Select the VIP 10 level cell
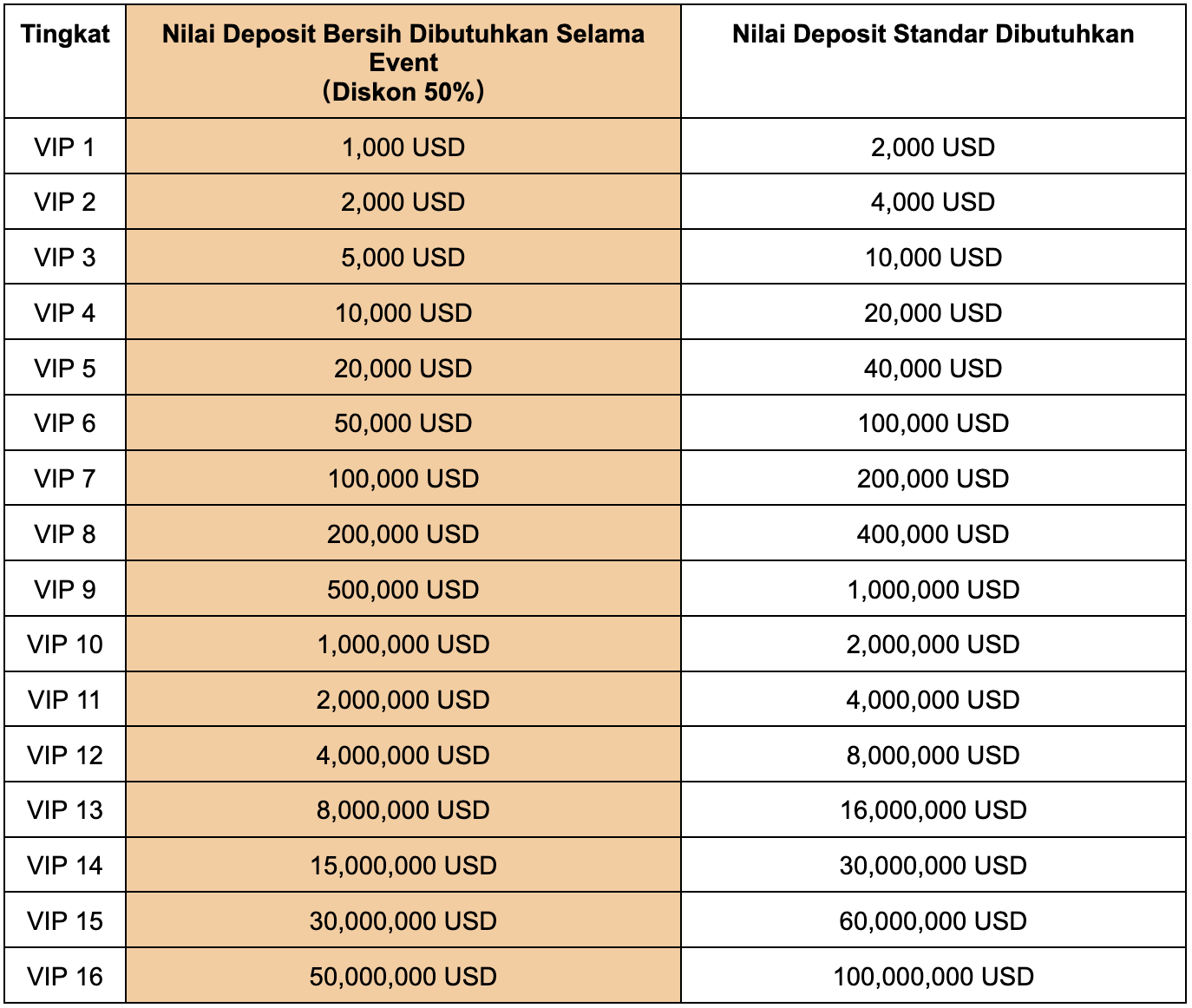1192x1008 pixels. pos(65,645)
